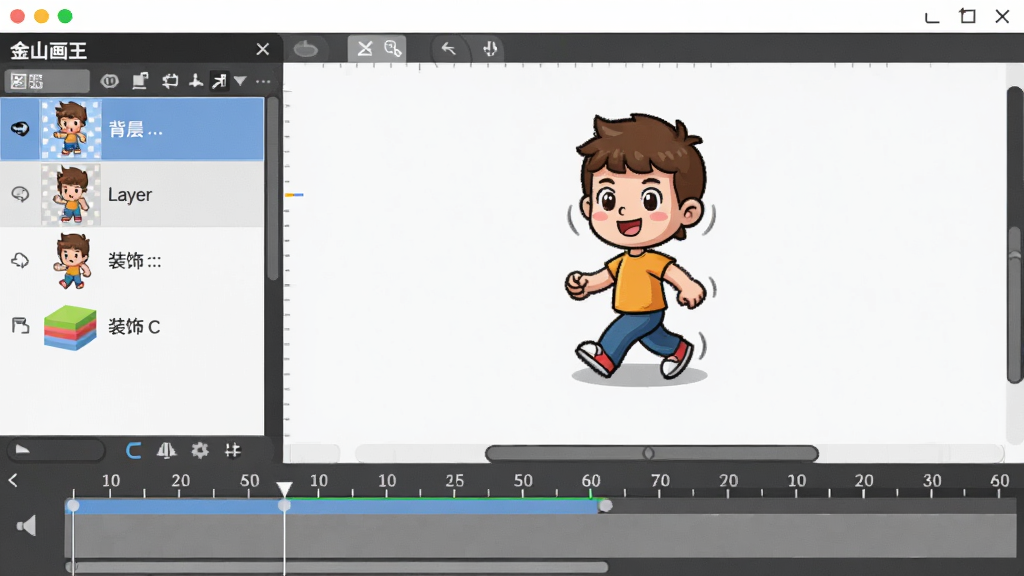Click the stacked-squares icon in the layer toolbar
Viewport: 1024px width, 576px height.
click(140, 81)
